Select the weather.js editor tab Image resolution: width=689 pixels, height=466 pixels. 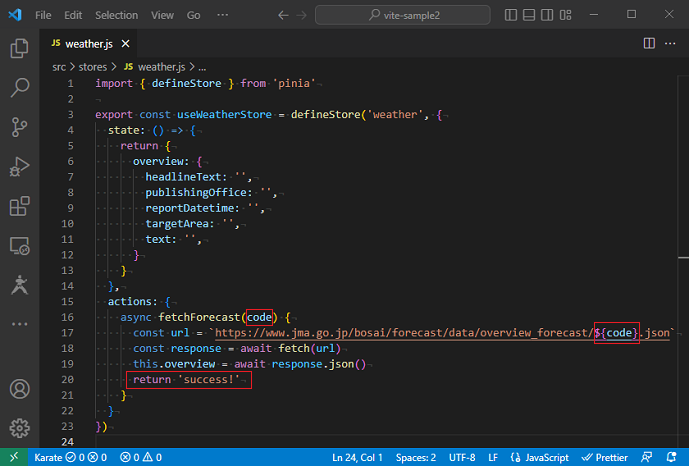pyautogui.click(x=89, y=43)
